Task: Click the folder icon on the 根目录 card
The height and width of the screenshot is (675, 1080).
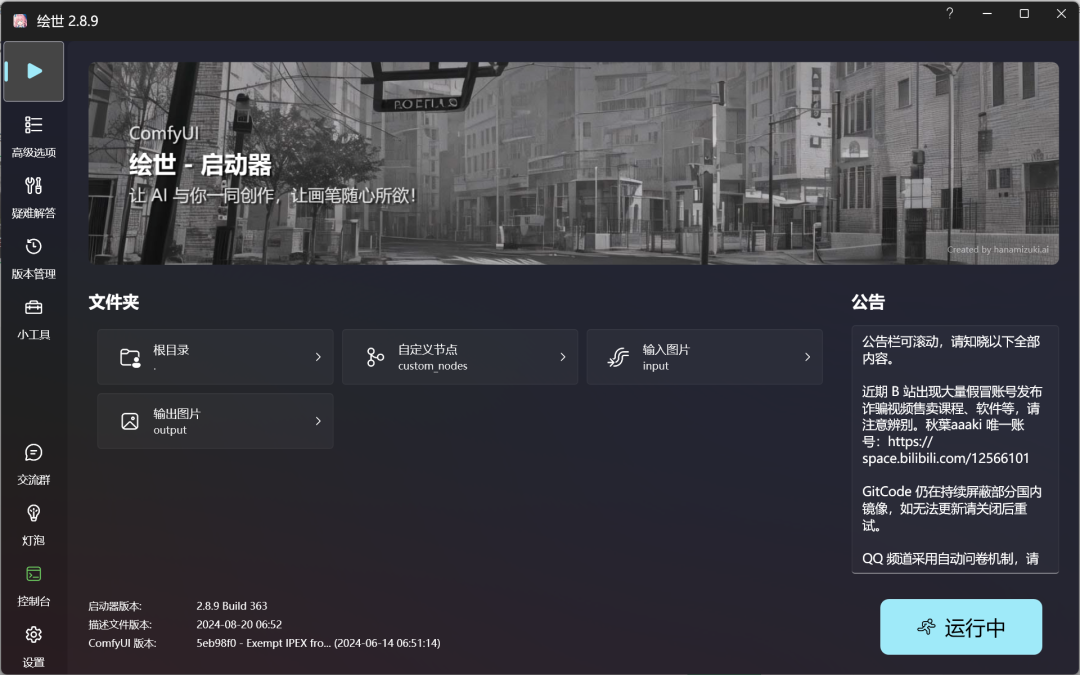Action: tap(128, 357)
